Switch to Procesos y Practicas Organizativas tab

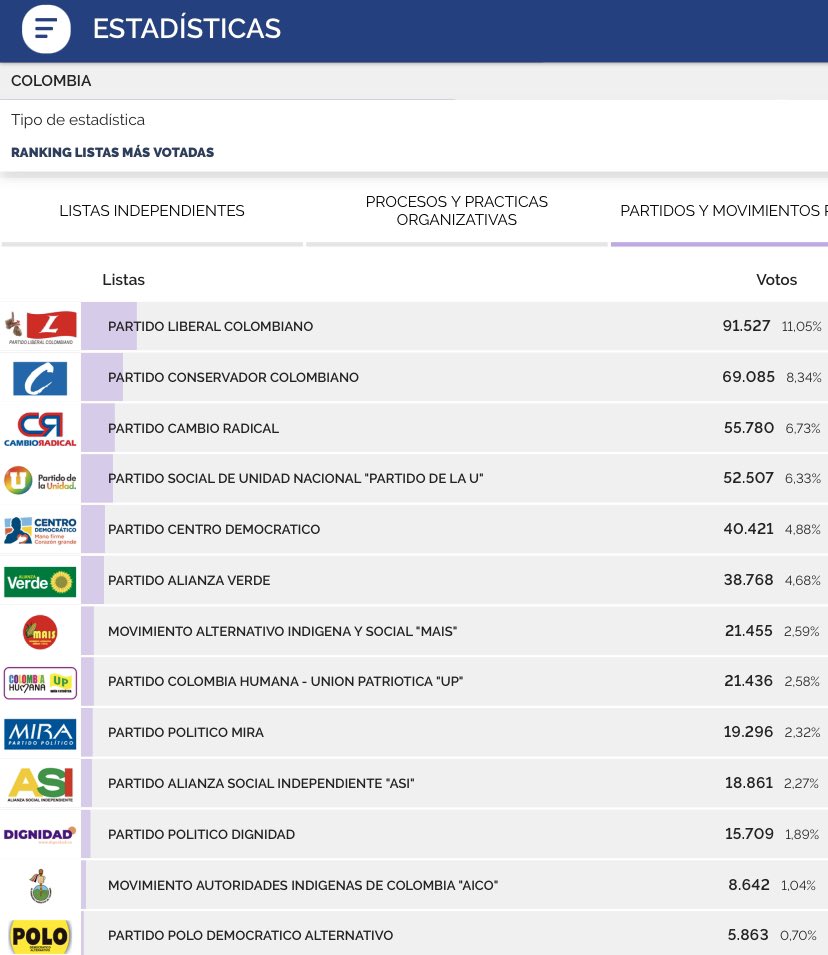457,211
